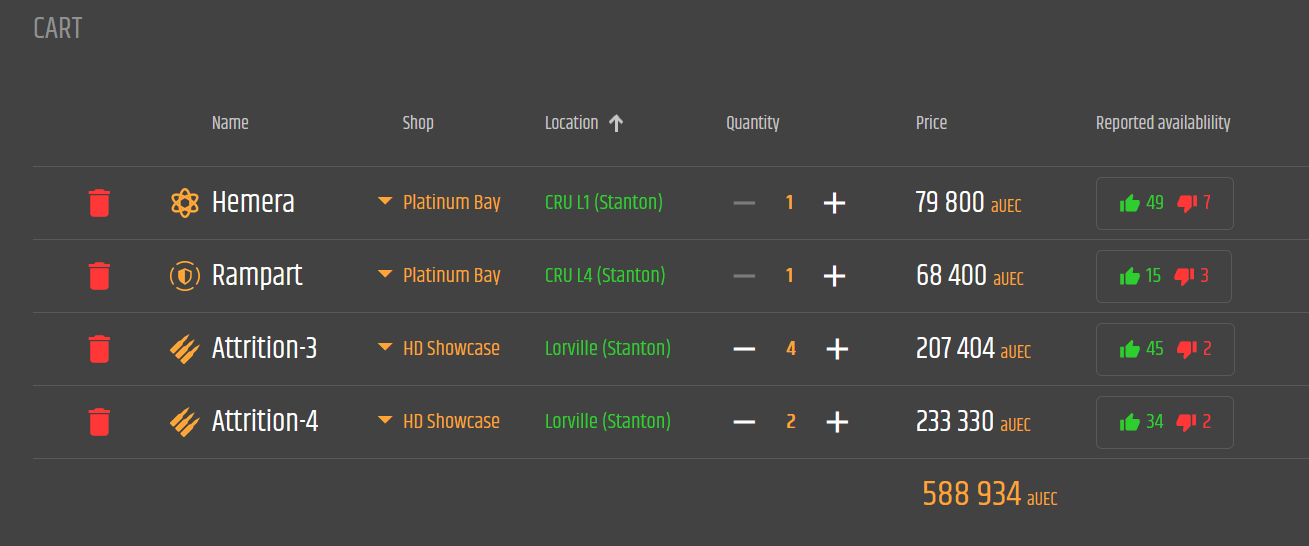
Task: Open the Attrition-3 item name link
Action: 265,348
